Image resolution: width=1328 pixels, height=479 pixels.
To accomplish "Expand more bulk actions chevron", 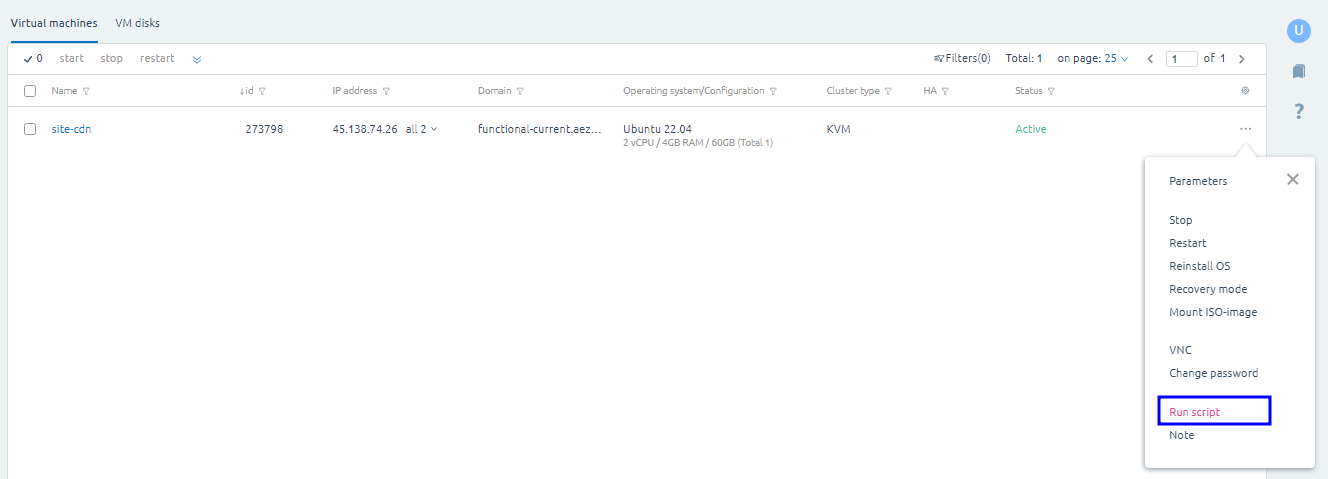I will 197,59.
